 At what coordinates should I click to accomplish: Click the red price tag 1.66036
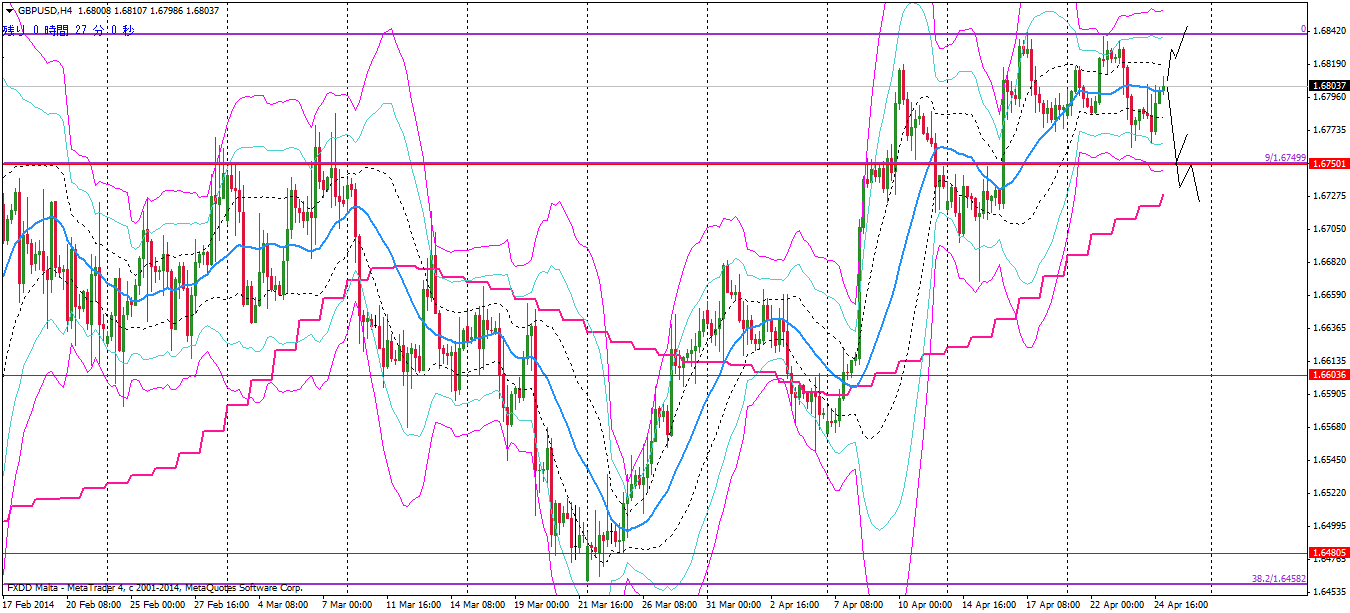click(x=1329, y=374)
